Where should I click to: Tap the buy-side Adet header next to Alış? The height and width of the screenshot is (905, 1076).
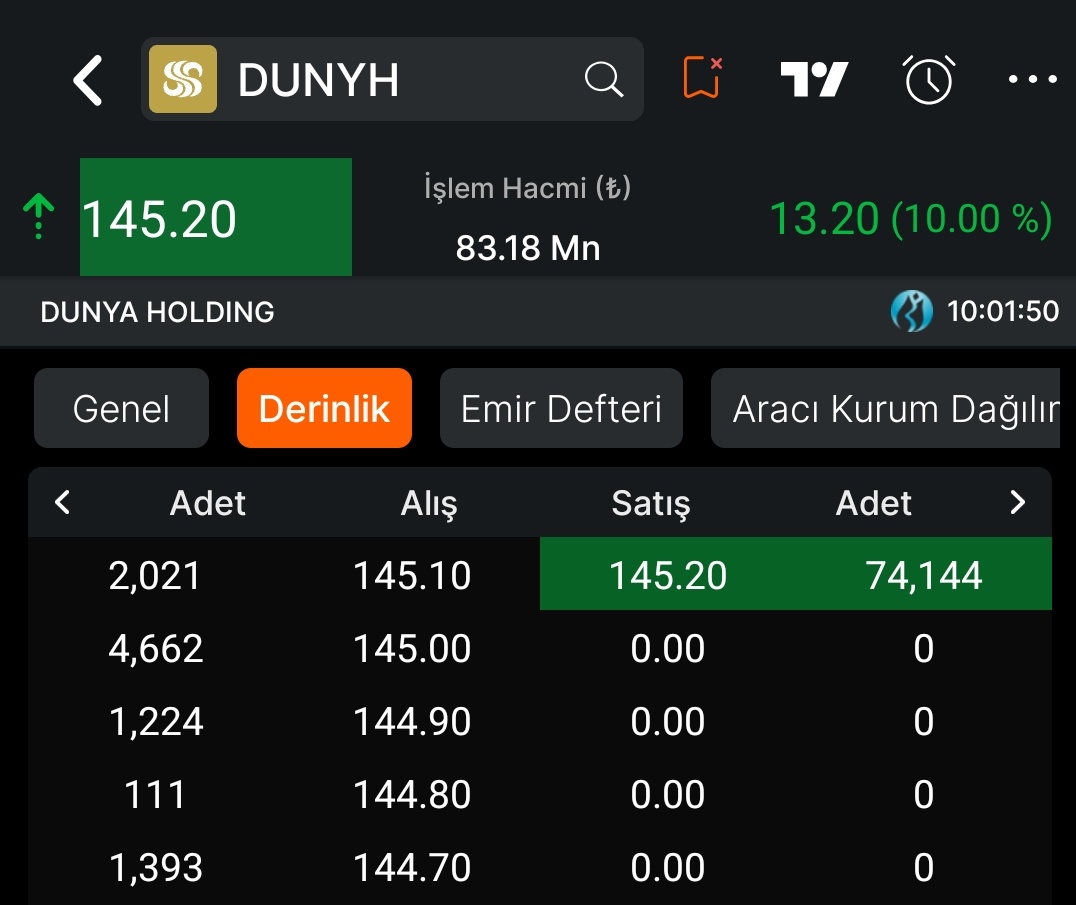(x=207, y=503)
